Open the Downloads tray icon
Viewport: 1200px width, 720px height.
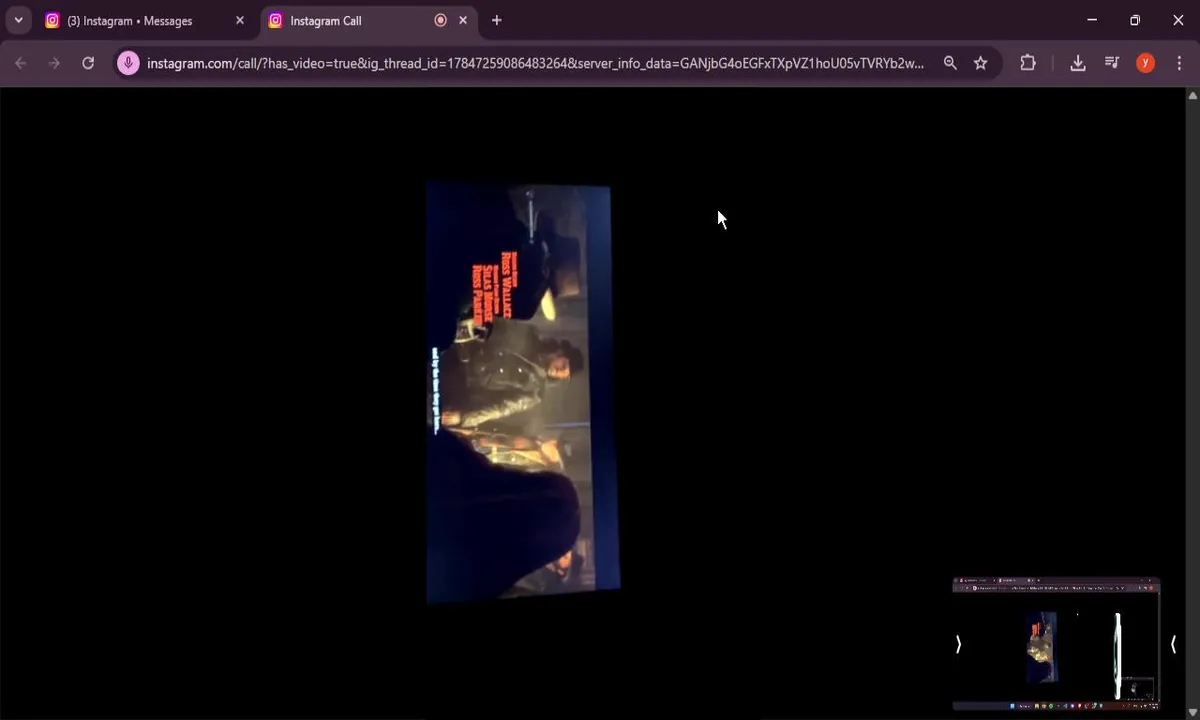1078,63
